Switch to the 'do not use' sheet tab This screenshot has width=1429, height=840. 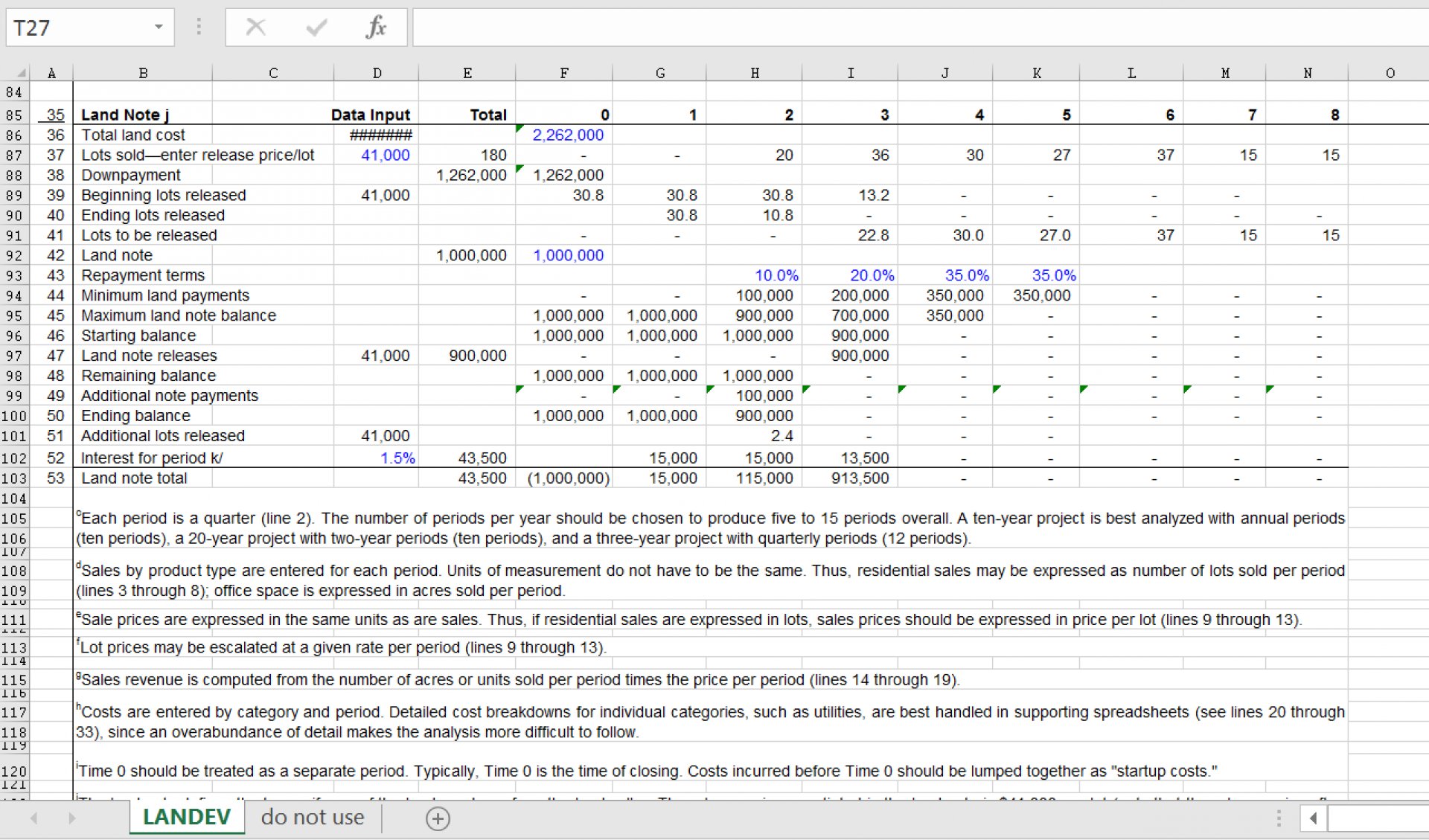click(313, 818)
